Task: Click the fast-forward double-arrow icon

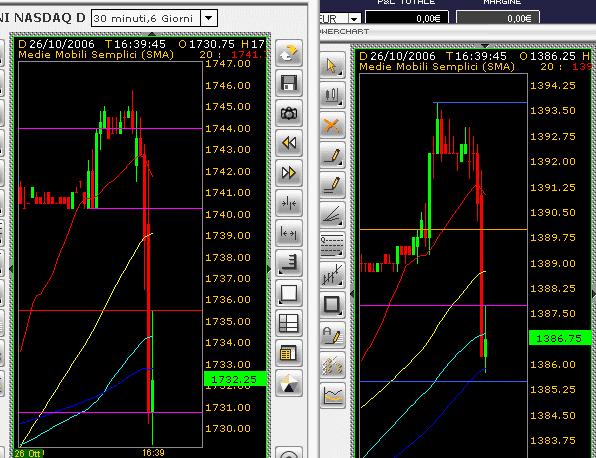Action: [x=288, y=173]
